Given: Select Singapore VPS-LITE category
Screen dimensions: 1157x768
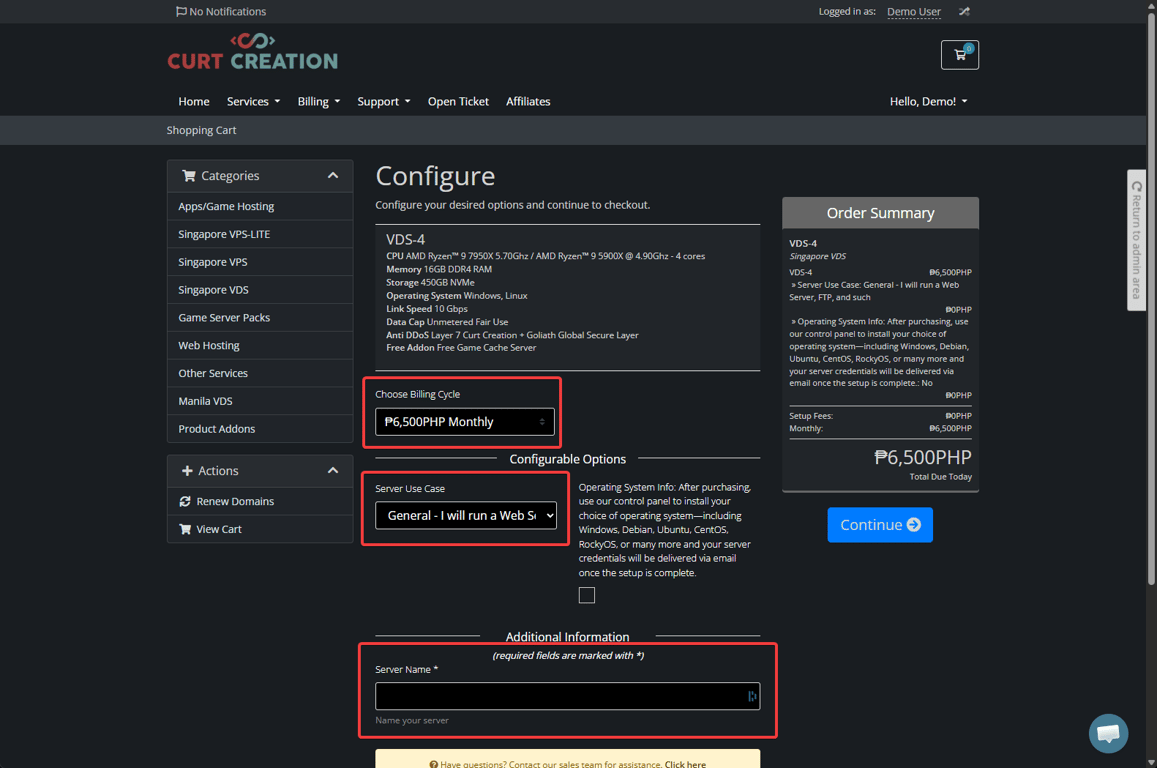Looking at the screenshot, I should coord(260,234).
